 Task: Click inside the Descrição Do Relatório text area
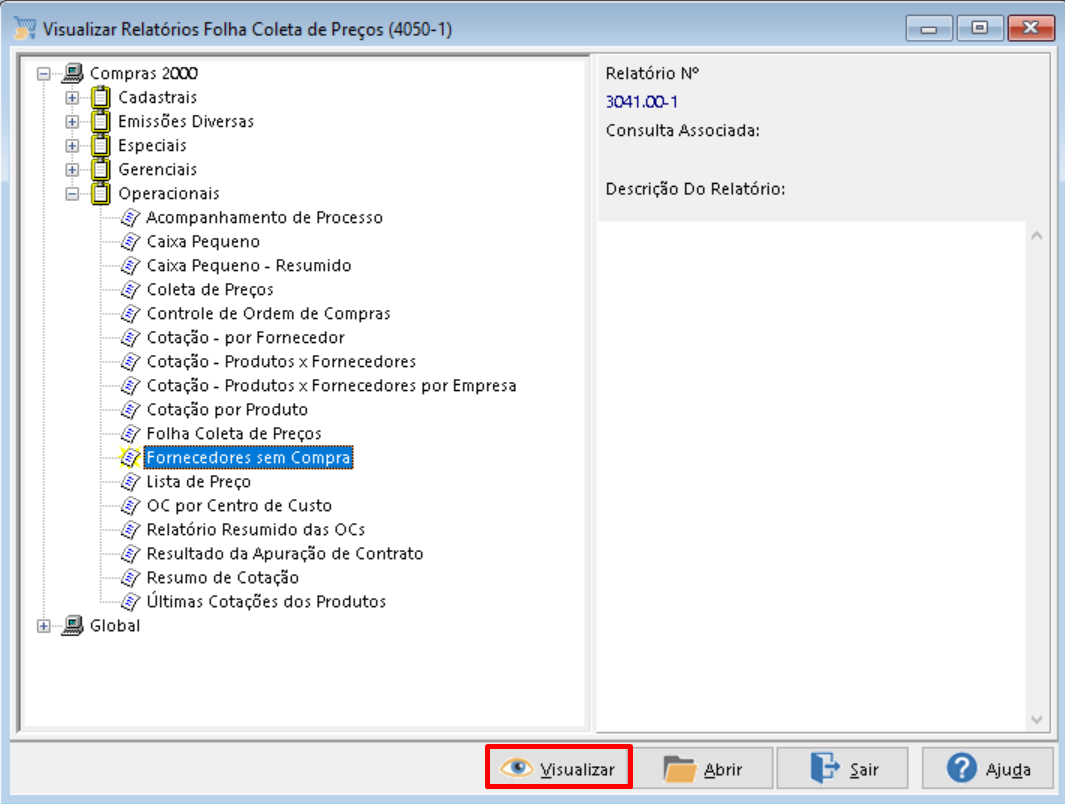[x=812, y=475]
